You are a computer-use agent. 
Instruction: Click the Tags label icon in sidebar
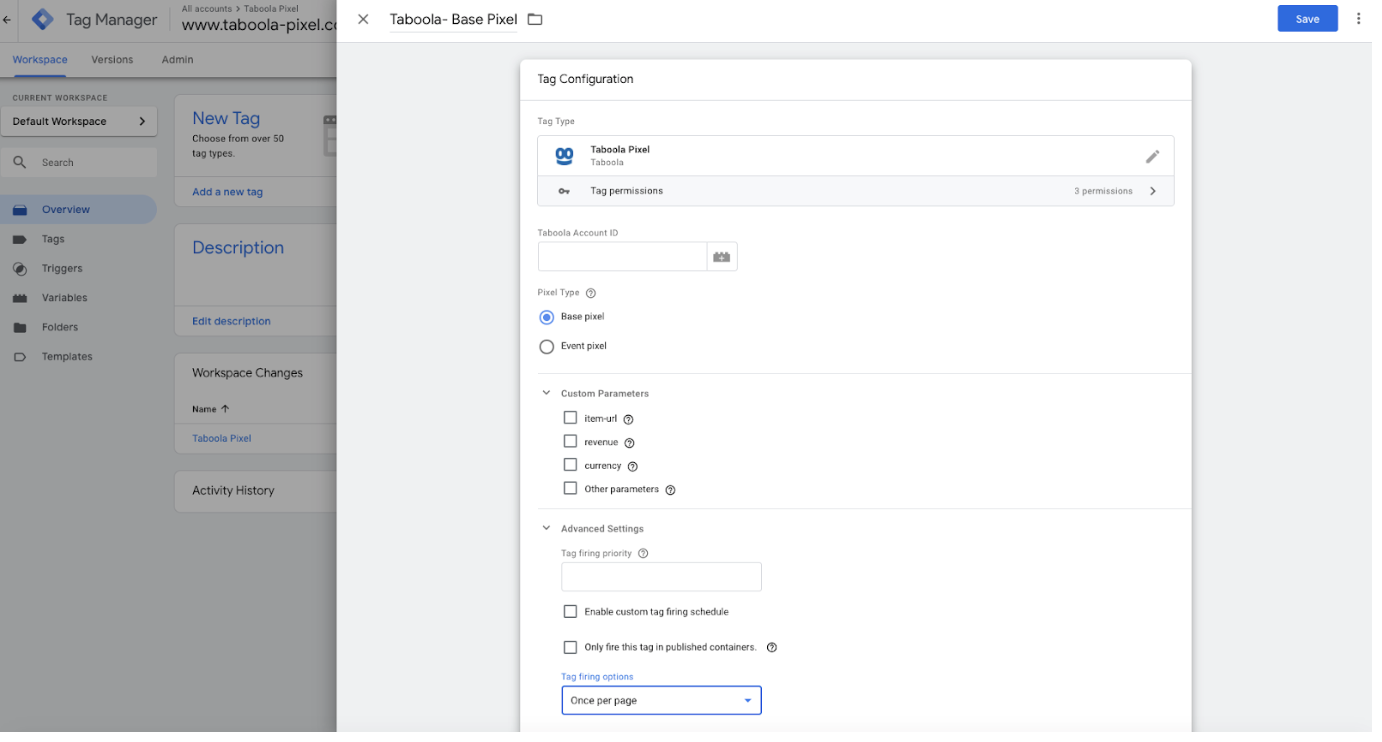point(20,239)
